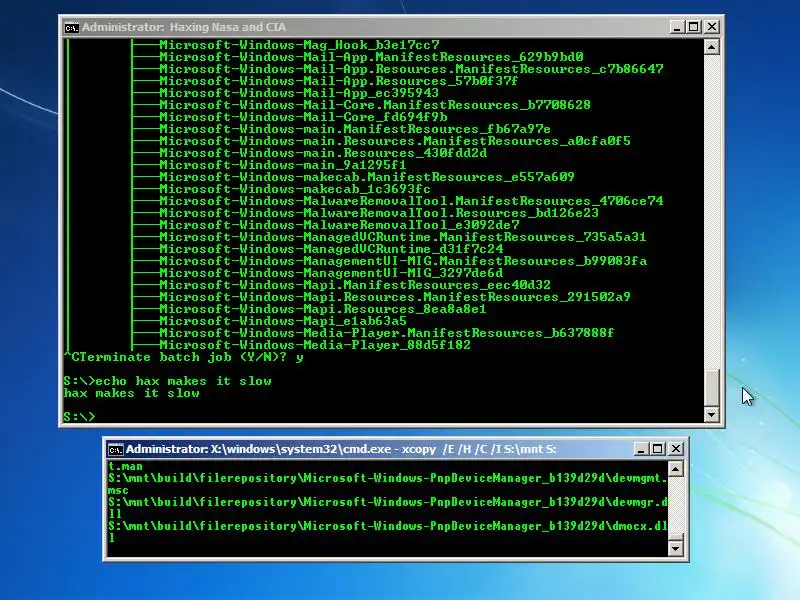
Task: Click Microsoft-Windows-ManagedVCRuntime_d31f7c24 line
Action: pyautogui.click(x=331, y=248)
